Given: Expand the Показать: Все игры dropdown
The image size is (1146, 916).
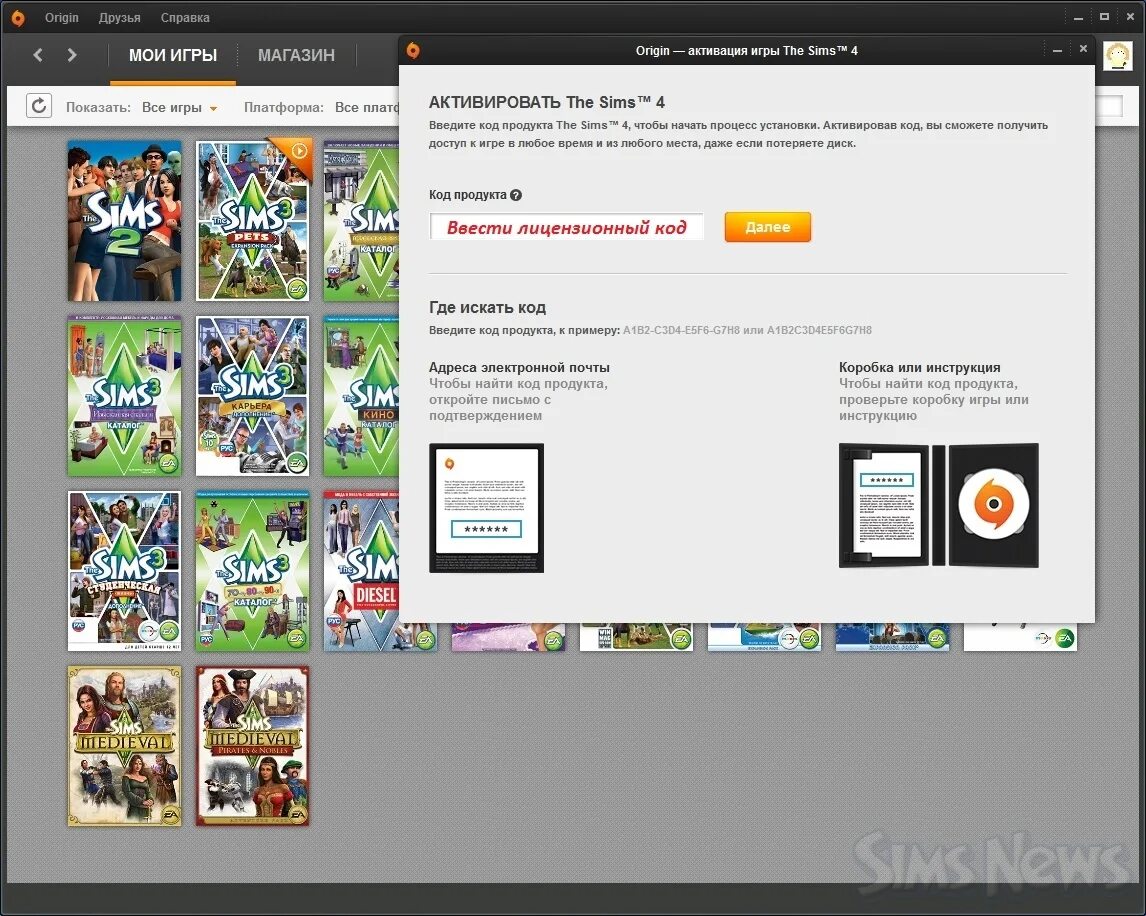Looking at the screenshot, I should click(x=179, y=107).
